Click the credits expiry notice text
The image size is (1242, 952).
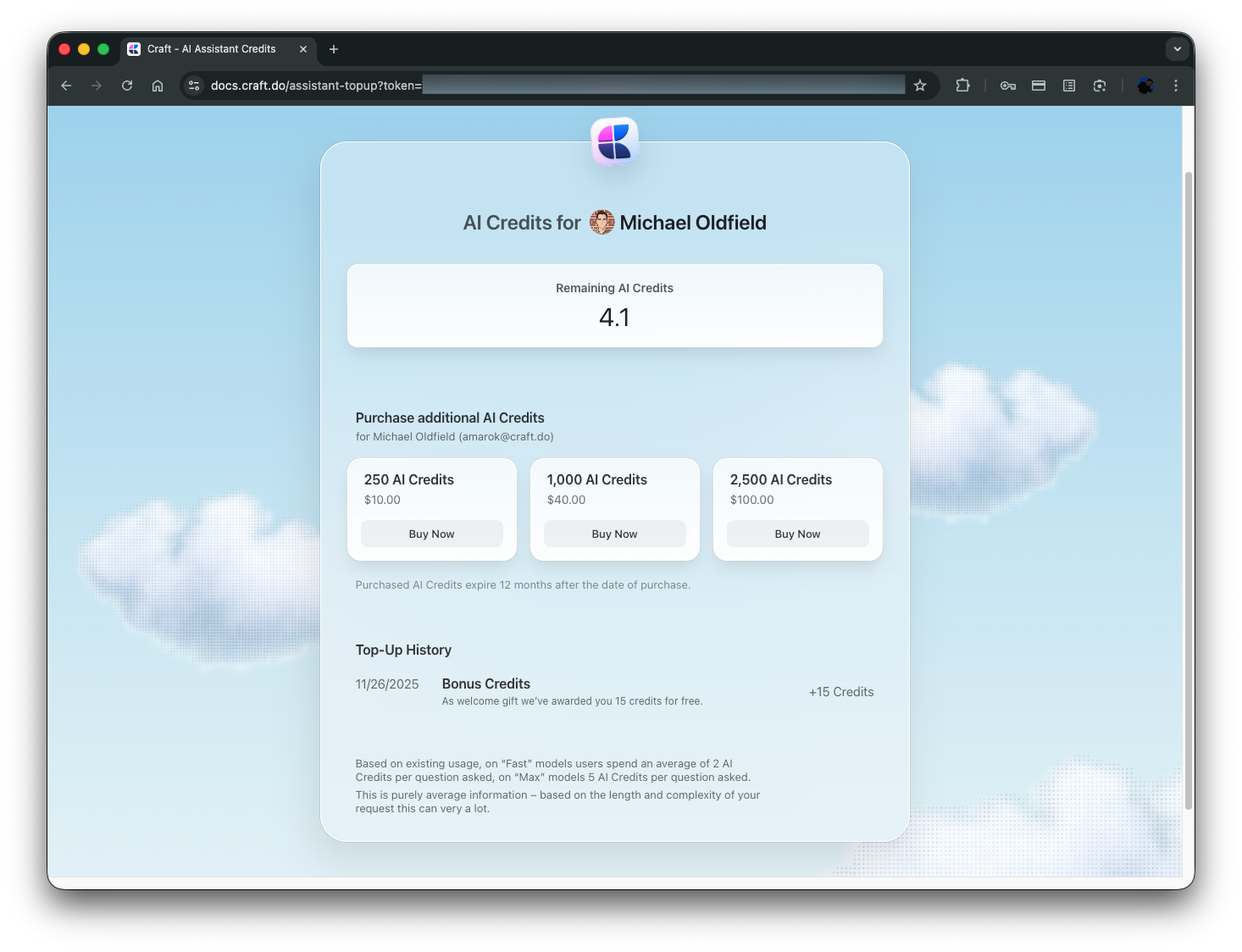pyautogui.click(x=523, y=585)
